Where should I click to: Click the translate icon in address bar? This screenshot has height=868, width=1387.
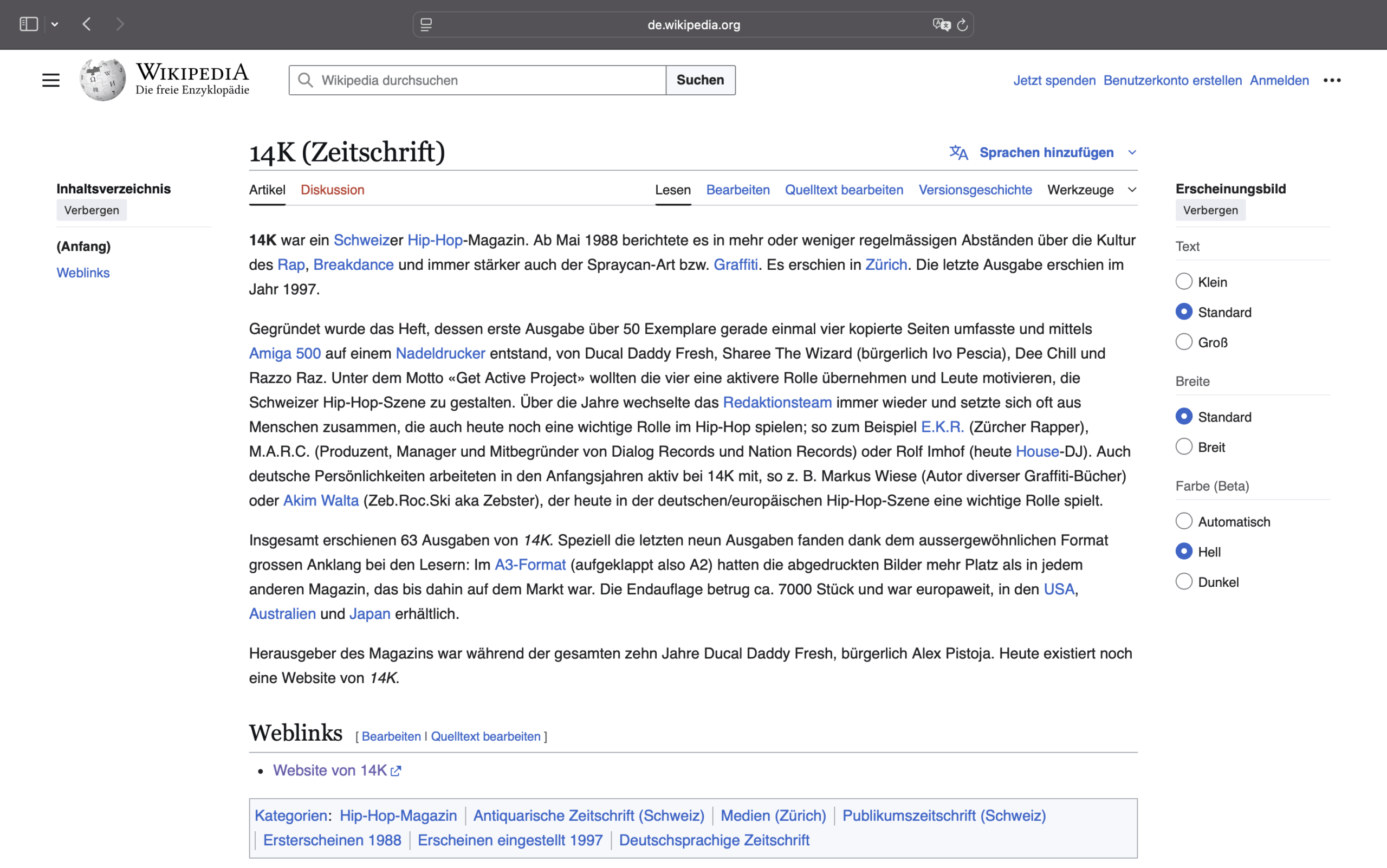pos(941,25)
